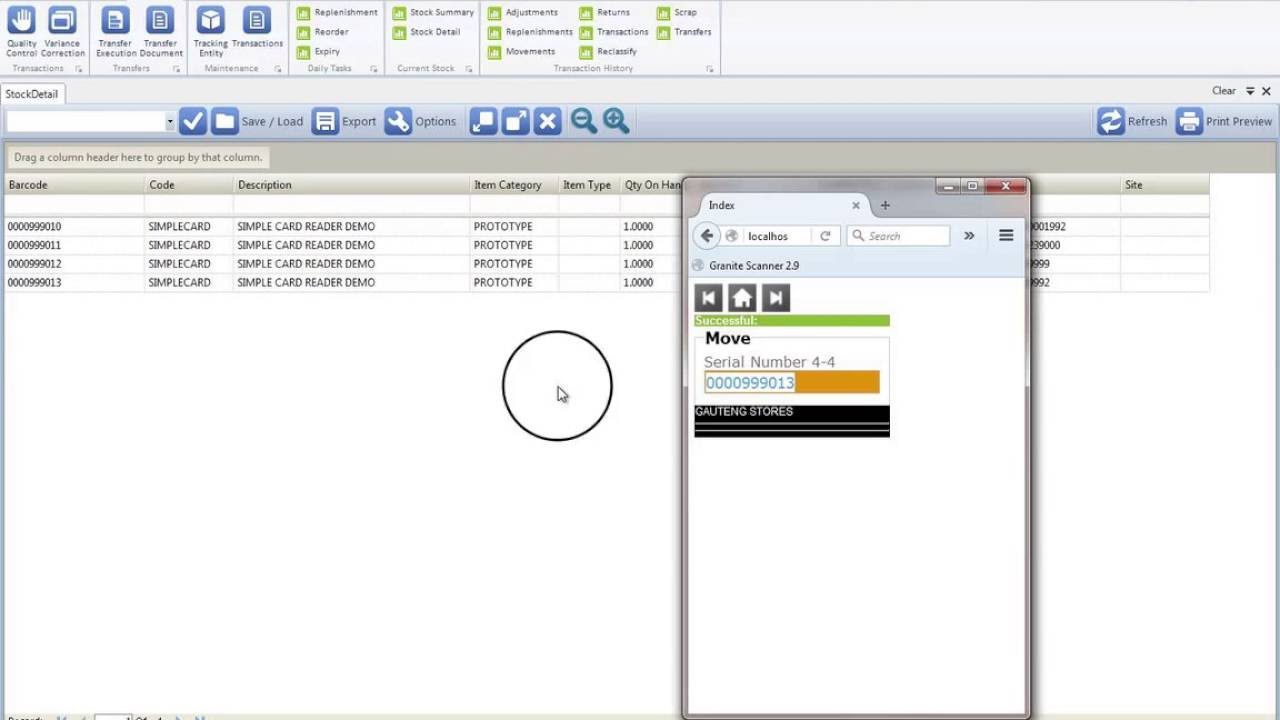1280x720 pixels.
Task: Sort by Item Category column
Action: pos(514,185)
